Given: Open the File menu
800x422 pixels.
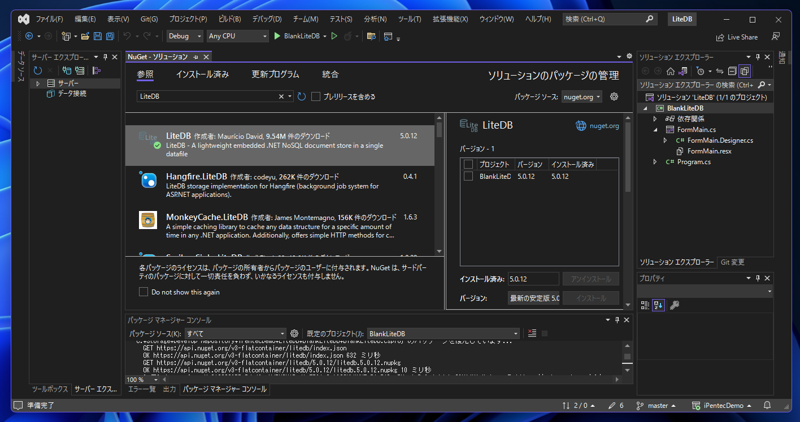Looking at the screenshot, I should 49,19.
